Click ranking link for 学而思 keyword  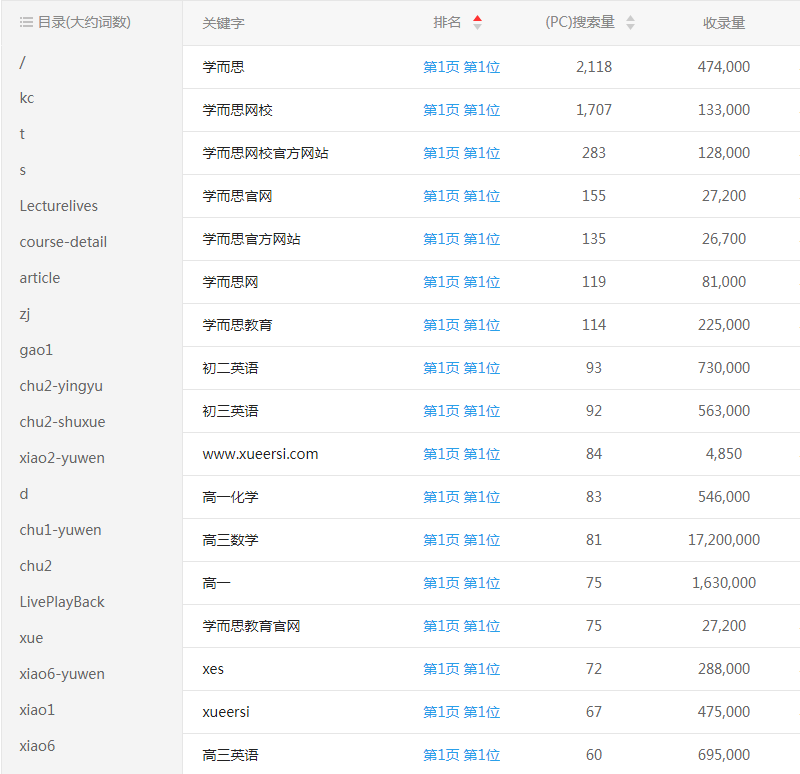click(461, 67)
